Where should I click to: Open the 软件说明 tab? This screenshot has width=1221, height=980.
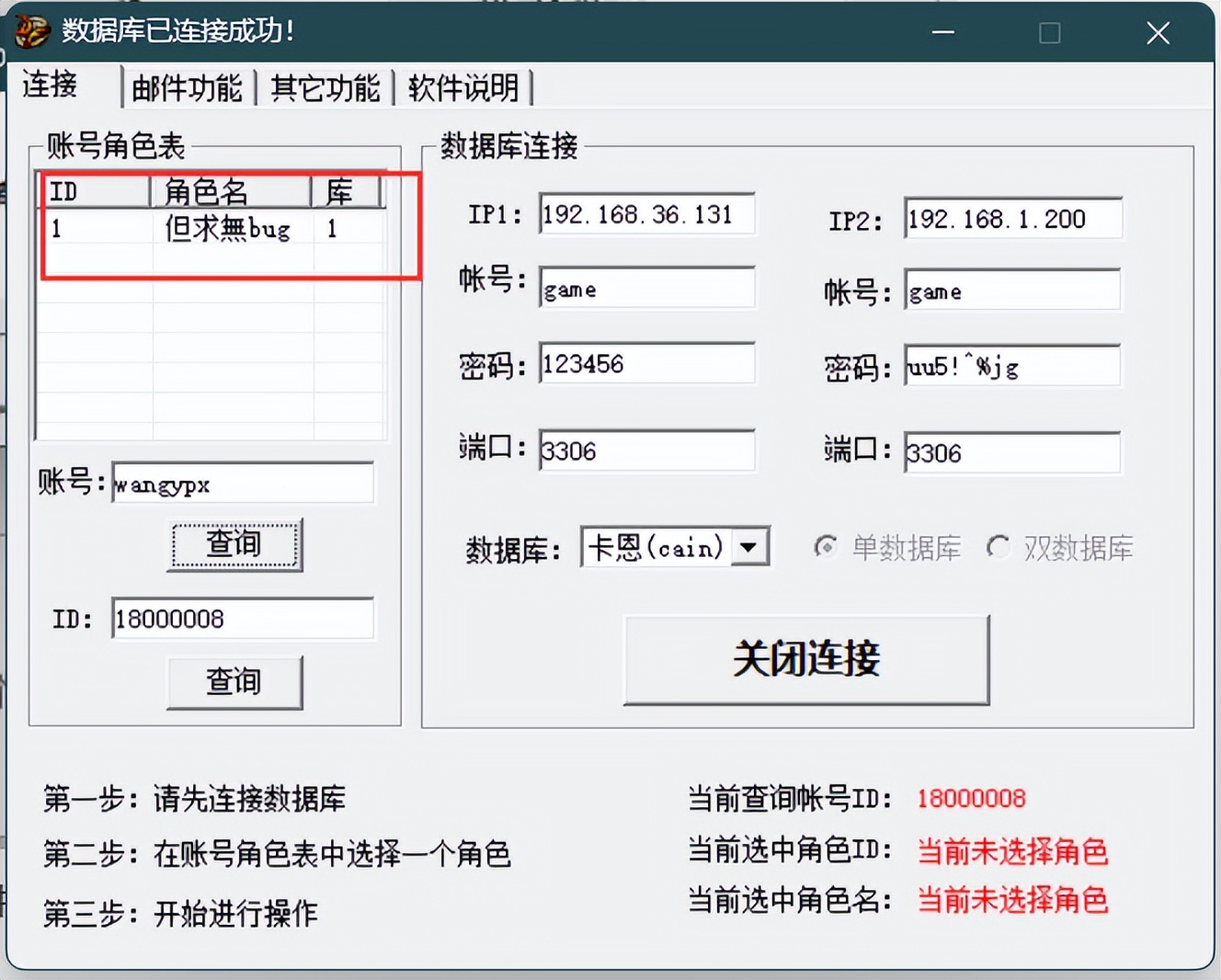[464, 87]
